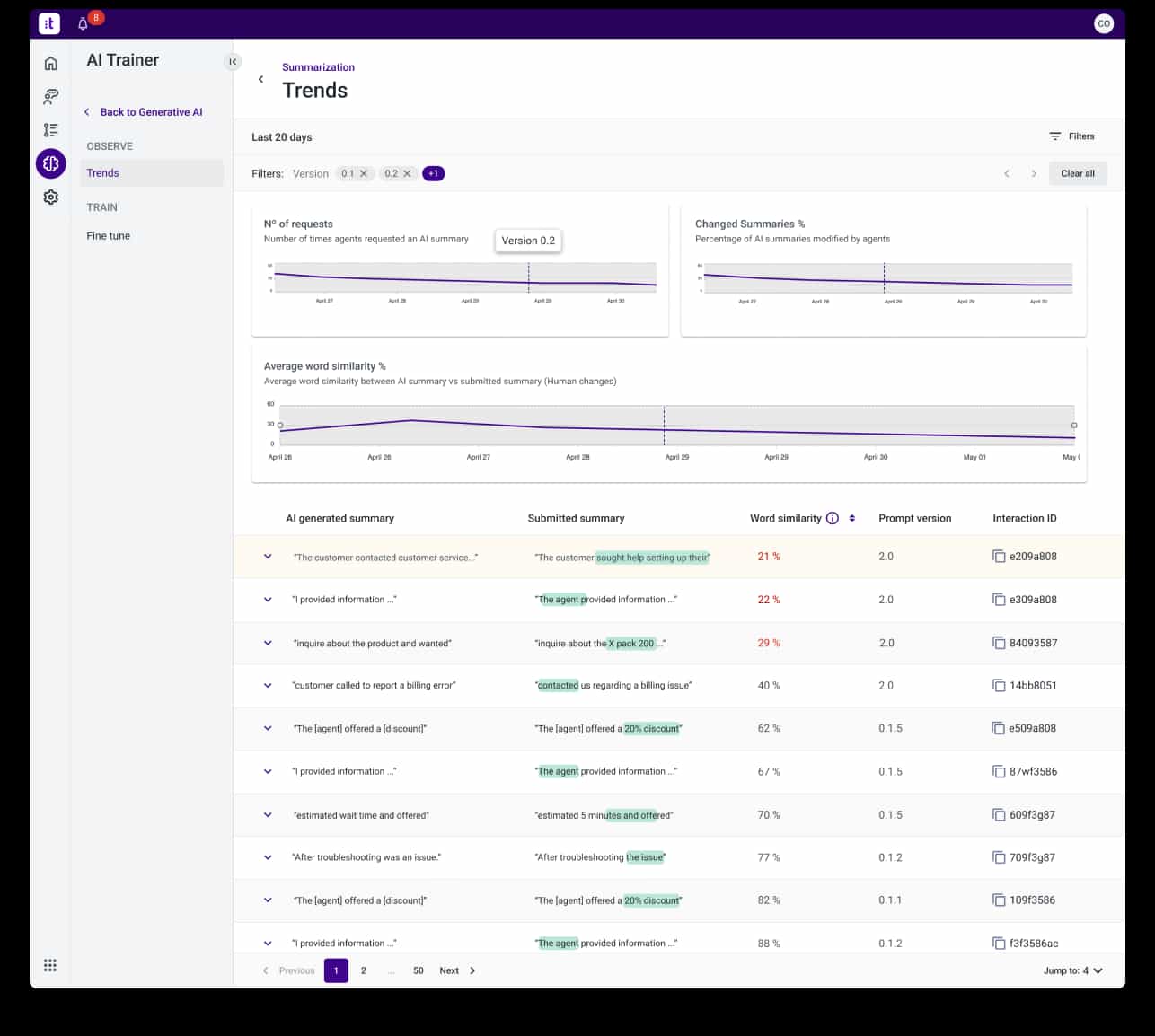Expand the row with 40% word similarity
The image size is (1155, 1036).
[x=267, y=685]
